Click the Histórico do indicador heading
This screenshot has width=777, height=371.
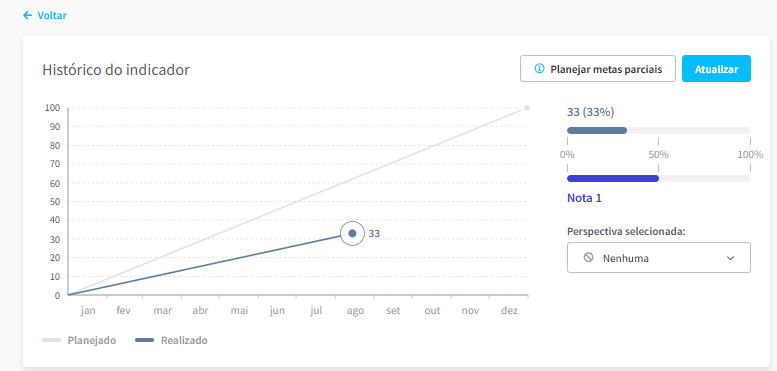pyautogui.click(x=116, y=70)
